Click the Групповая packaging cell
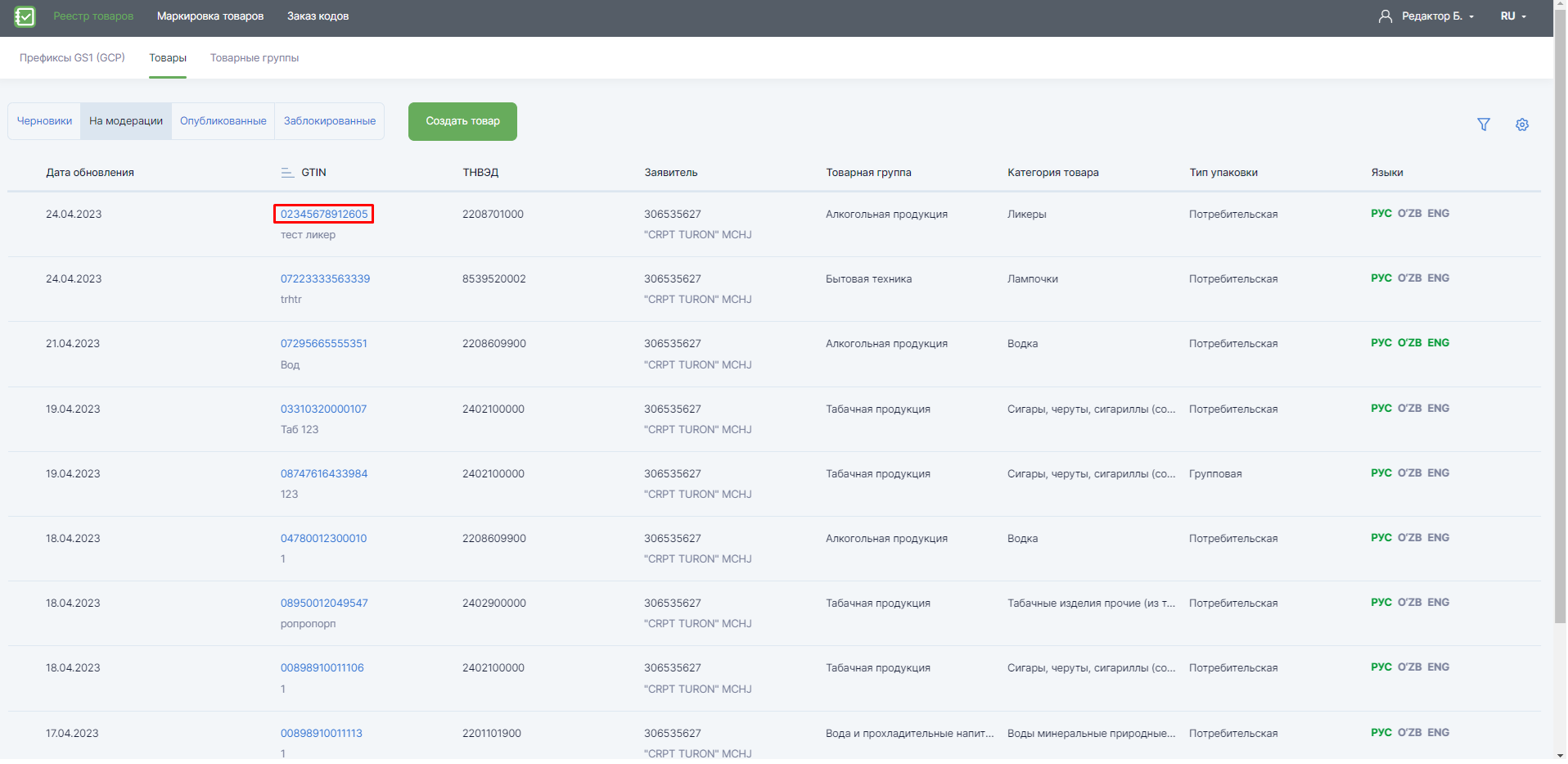Viewport: 1568px width, 764px height. [x=1215, y=474]
